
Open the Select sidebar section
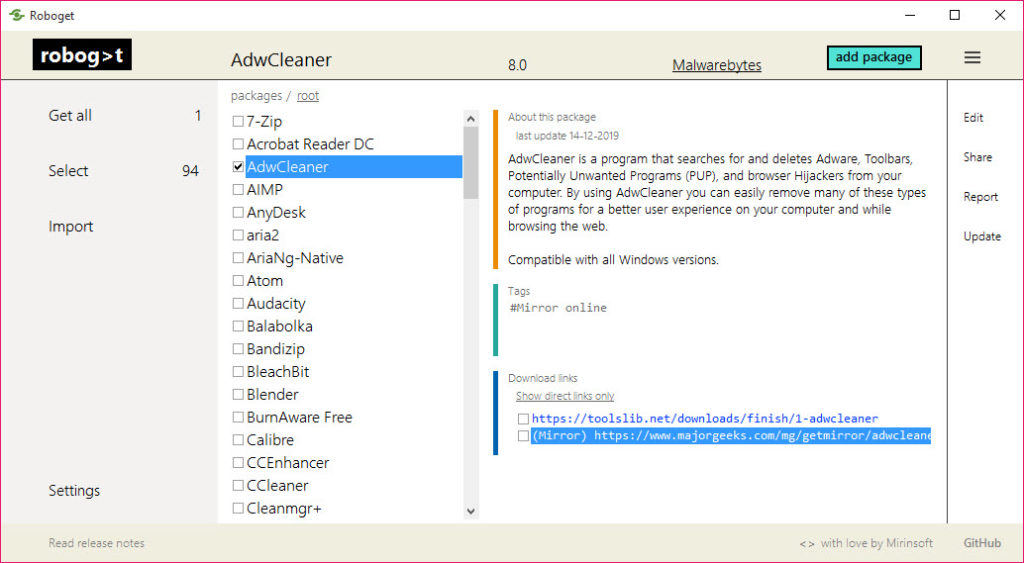coord(68,171)
